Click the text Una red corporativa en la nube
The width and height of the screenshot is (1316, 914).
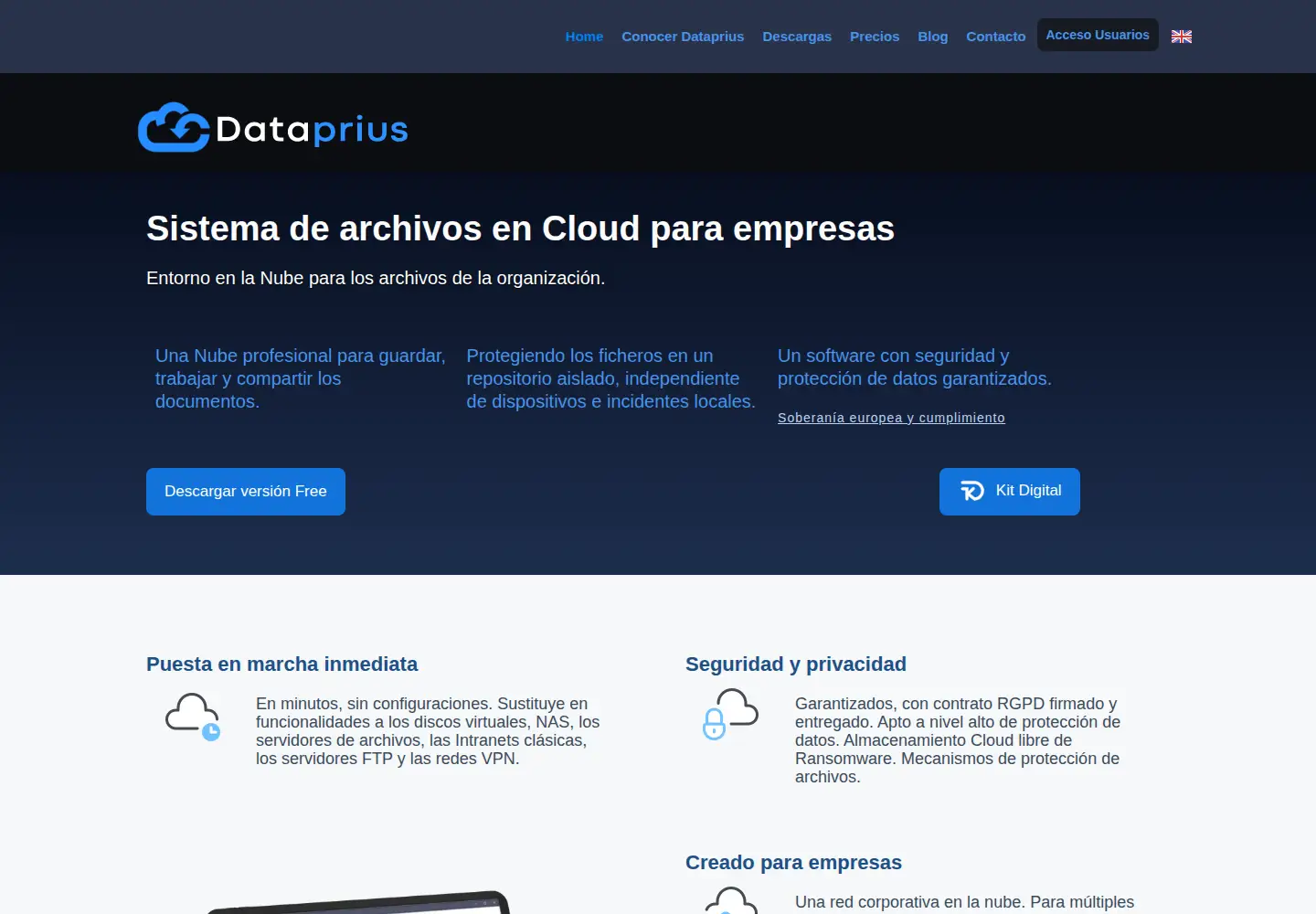[964, 902]
